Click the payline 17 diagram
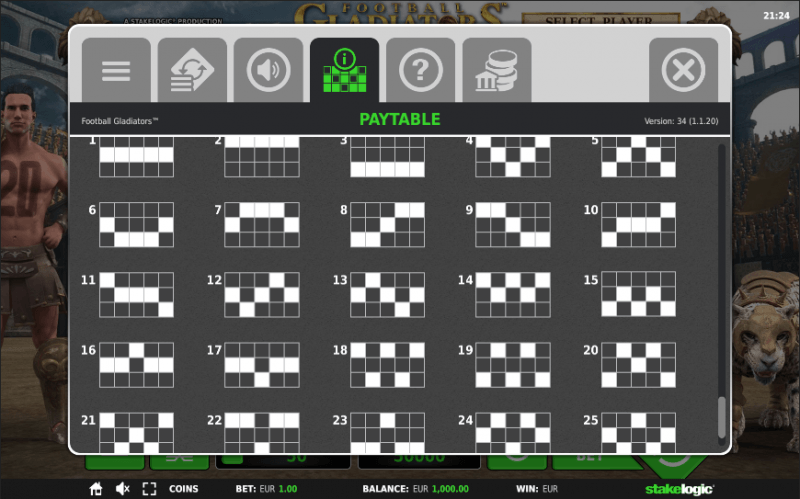Image resolution: width=800 pixels, height=499 pixels. 262,365
